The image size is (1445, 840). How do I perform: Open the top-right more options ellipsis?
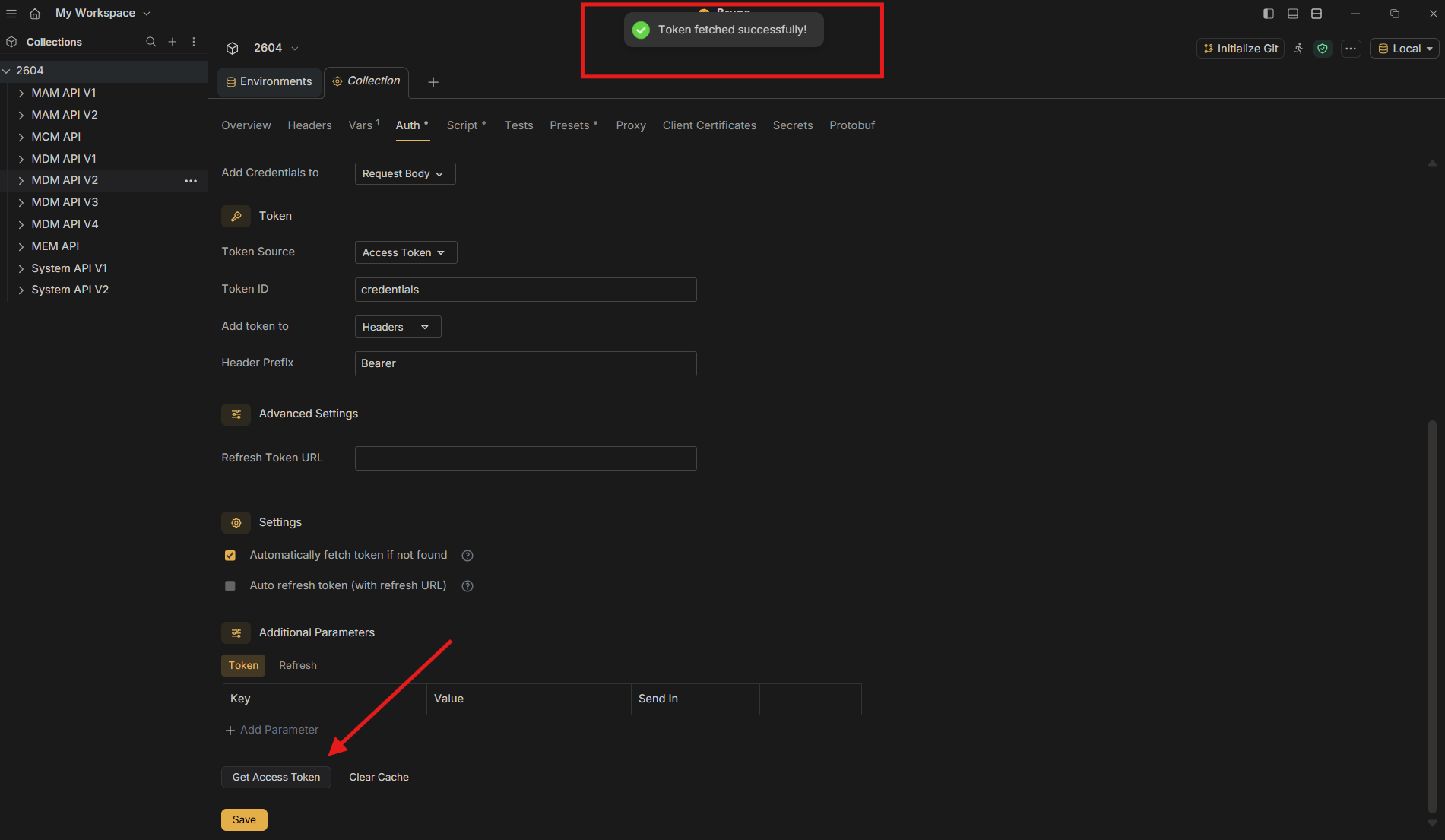click(1351, 49)
